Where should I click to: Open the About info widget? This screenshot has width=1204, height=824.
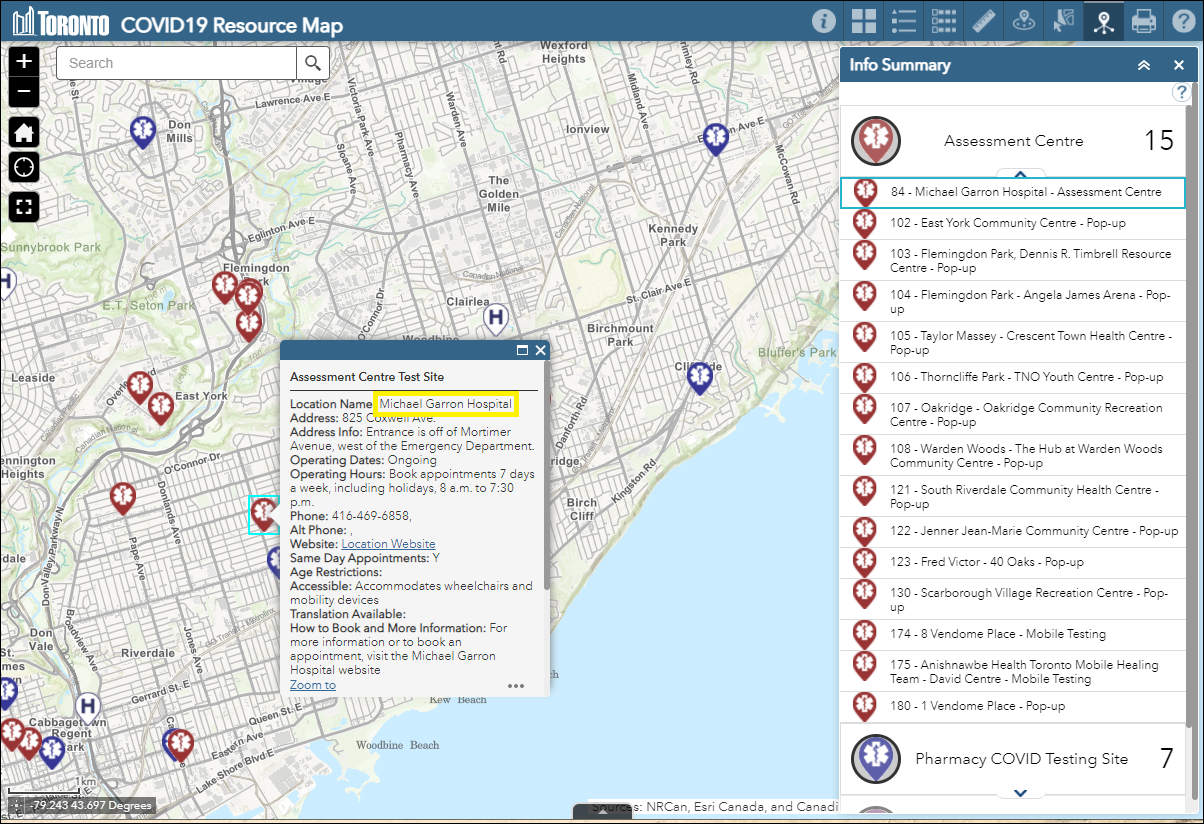824,21
